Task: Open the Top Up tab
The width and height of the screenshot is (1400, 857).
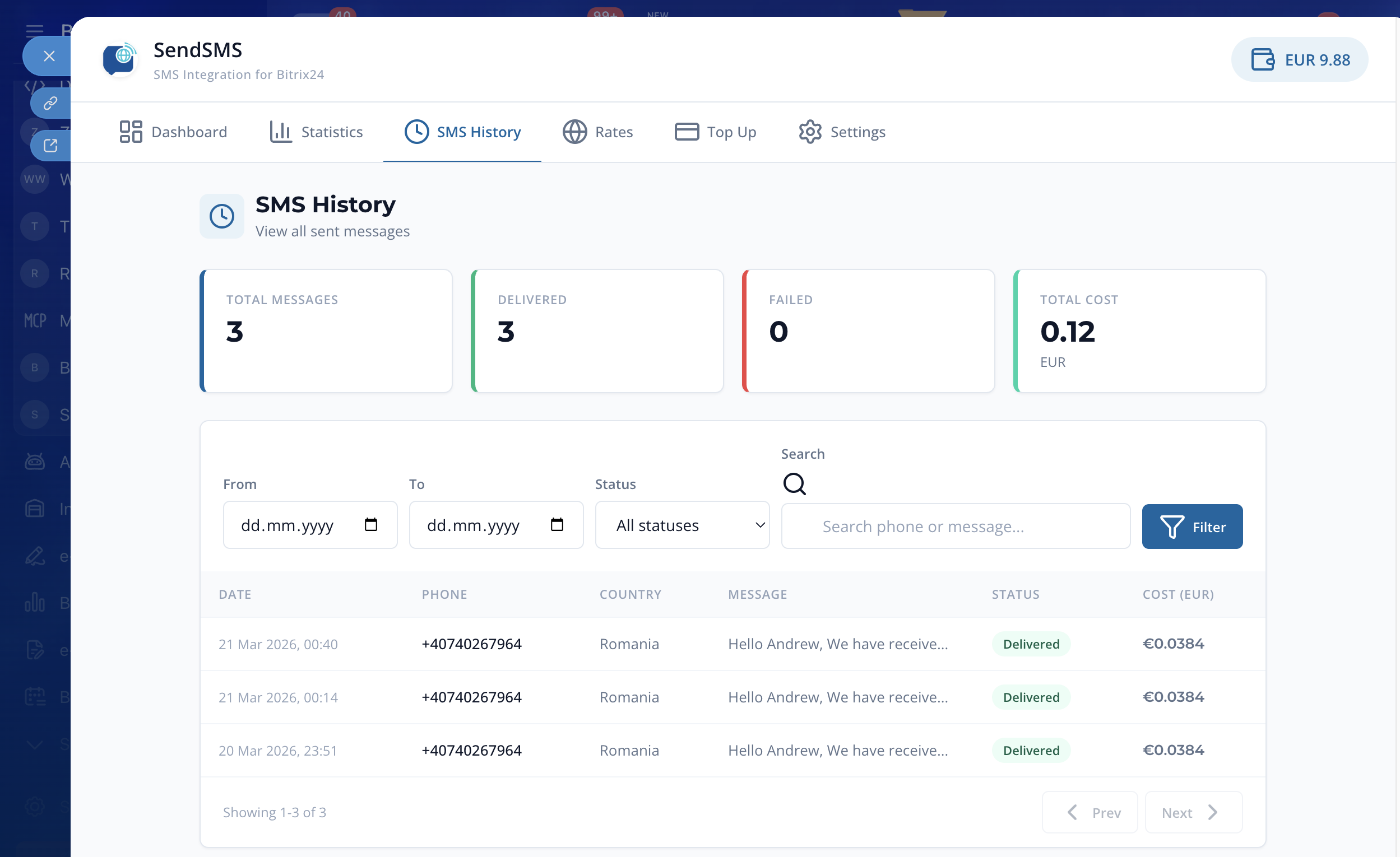Action: 715,132
